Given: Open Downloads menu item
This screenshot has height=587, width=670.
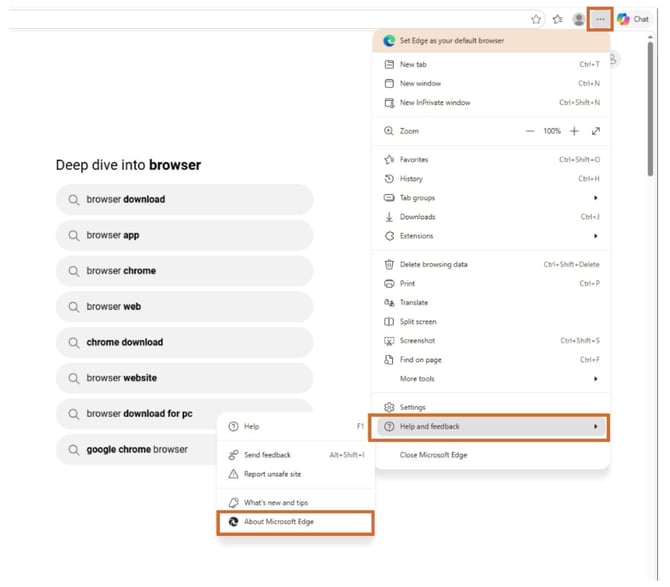Looking at the screenshot, I should tap(491, 217).
